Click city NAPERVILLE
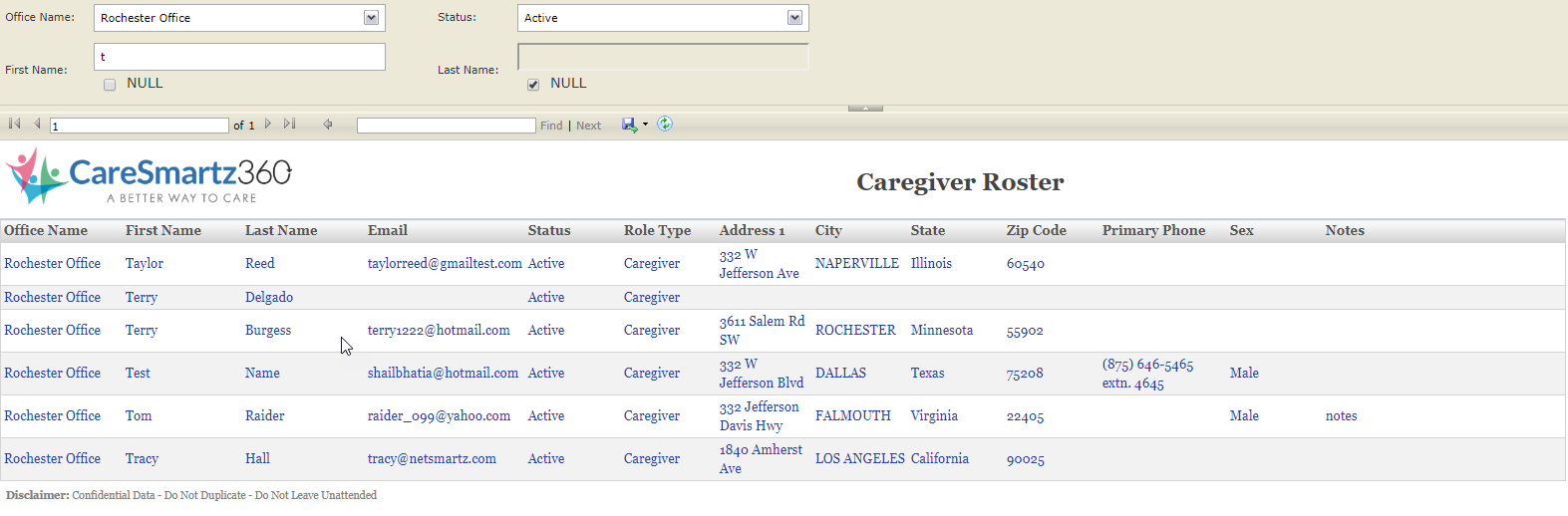The image size is (1568, 516). pos(857,263)
